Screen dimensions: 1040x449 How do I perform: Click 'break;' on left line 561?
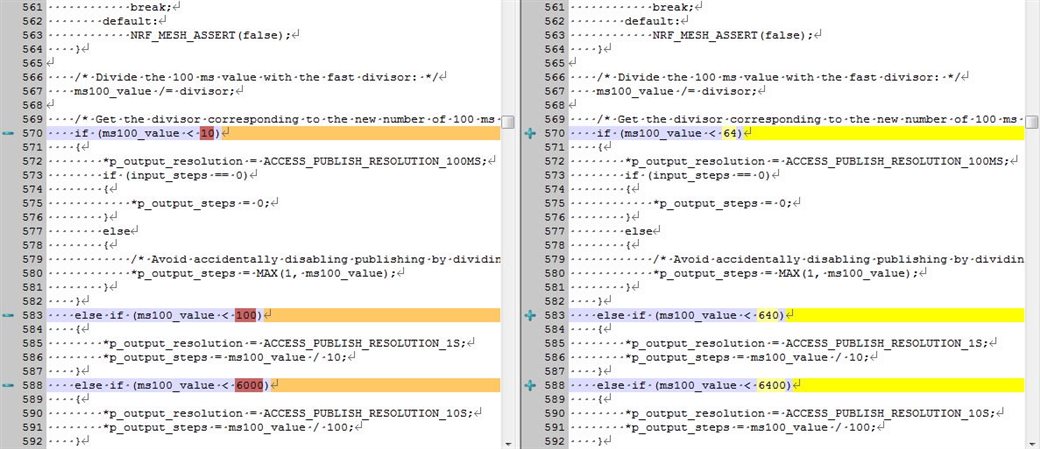(152, 7)
